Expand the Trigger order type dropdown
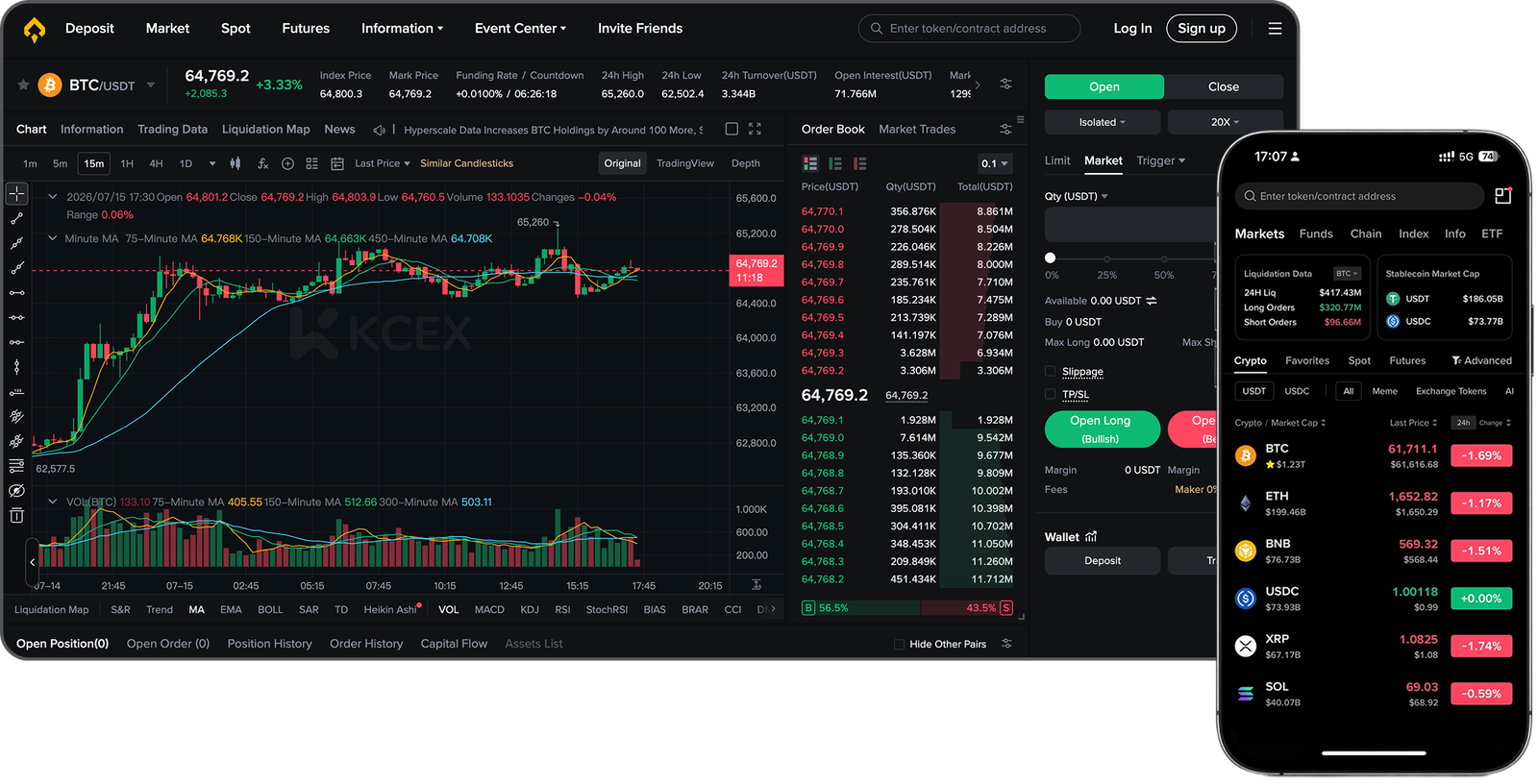 (1161, 160)
